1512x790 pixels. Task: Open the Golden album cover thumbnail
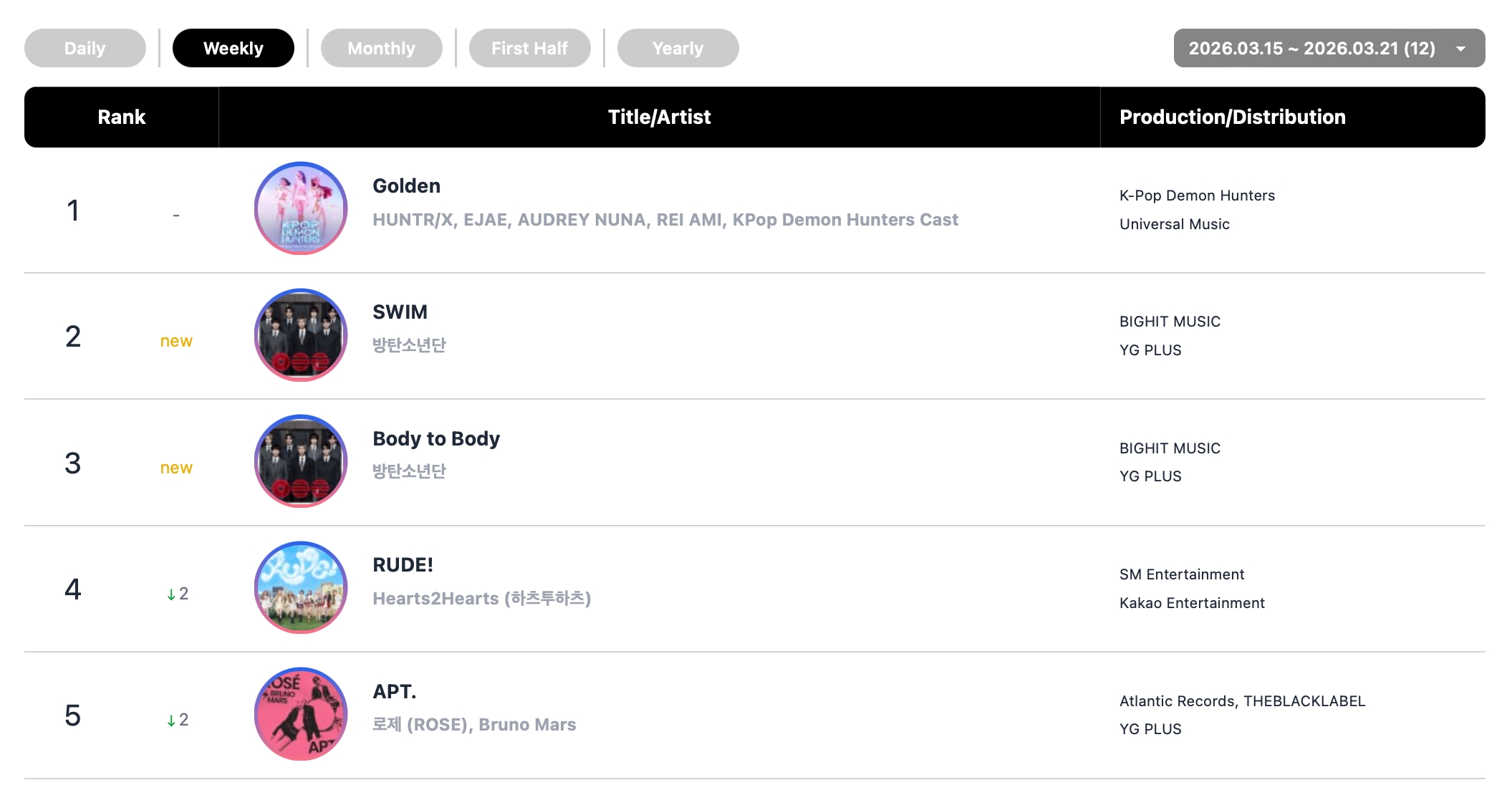pyautogui.click(x=301, y=208)
